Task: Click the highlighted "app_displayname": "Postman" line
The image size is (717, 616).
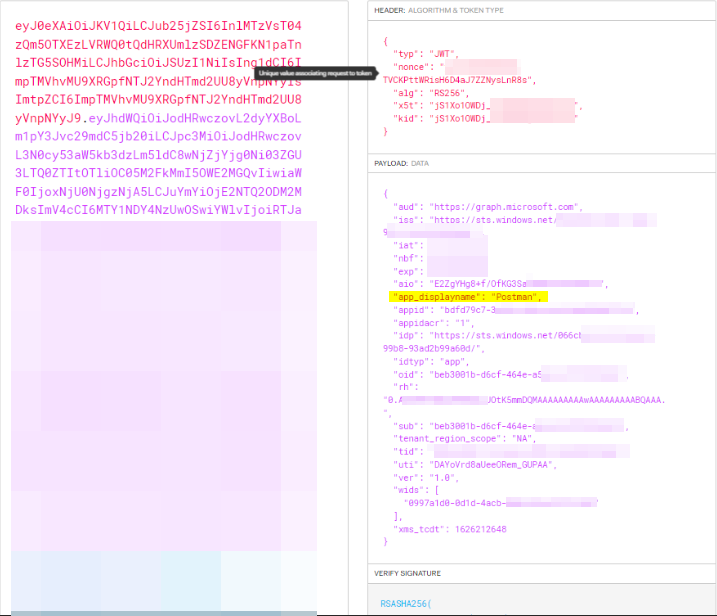Action: coord(468,297)
